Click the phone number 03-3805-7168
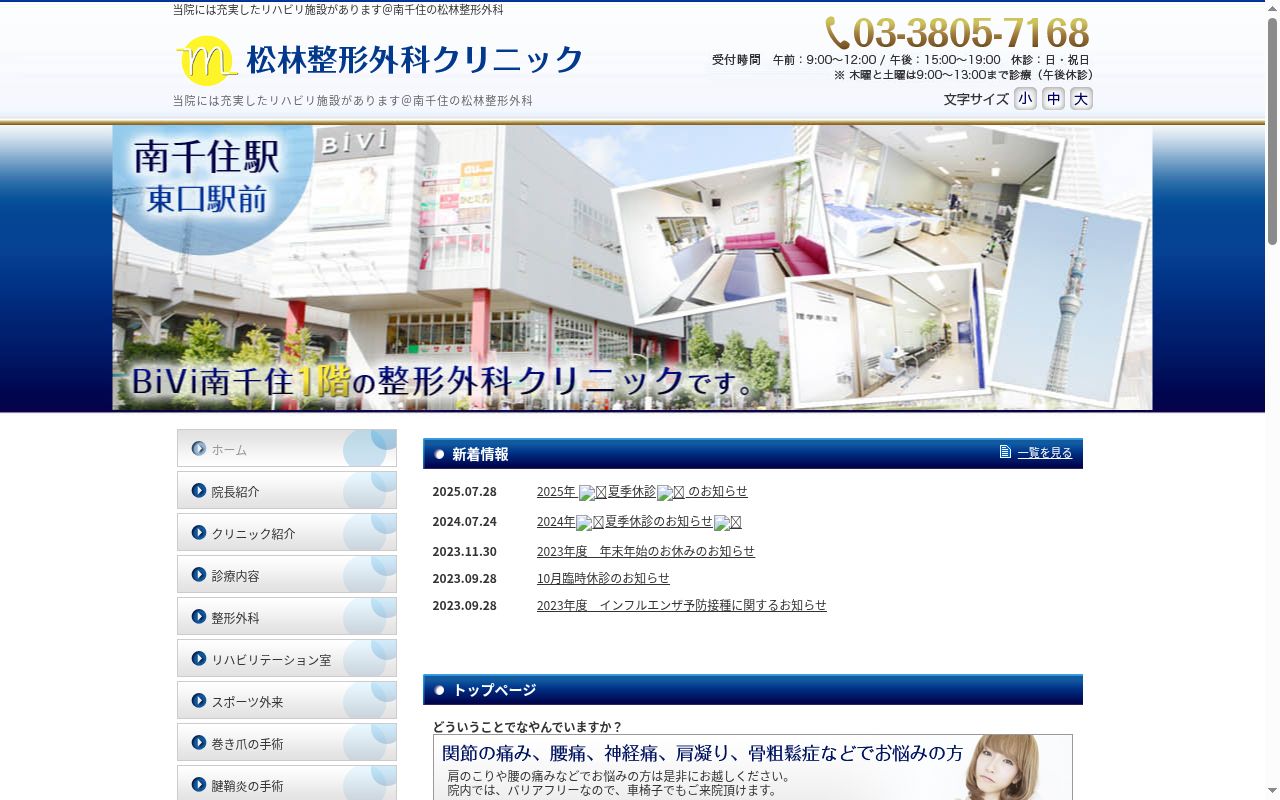The image size is (1280, 800). click(x=970, y=33)
